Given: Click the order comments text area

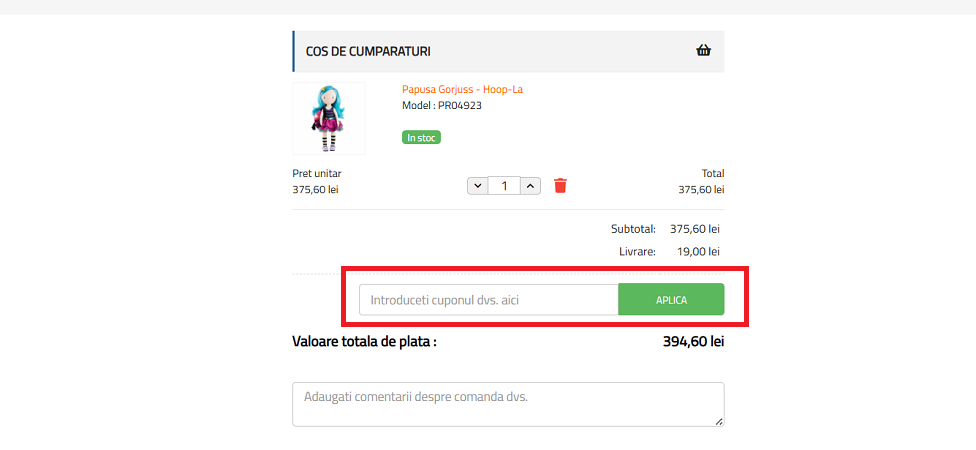Looking at the screenshot, I should point(507,404).
